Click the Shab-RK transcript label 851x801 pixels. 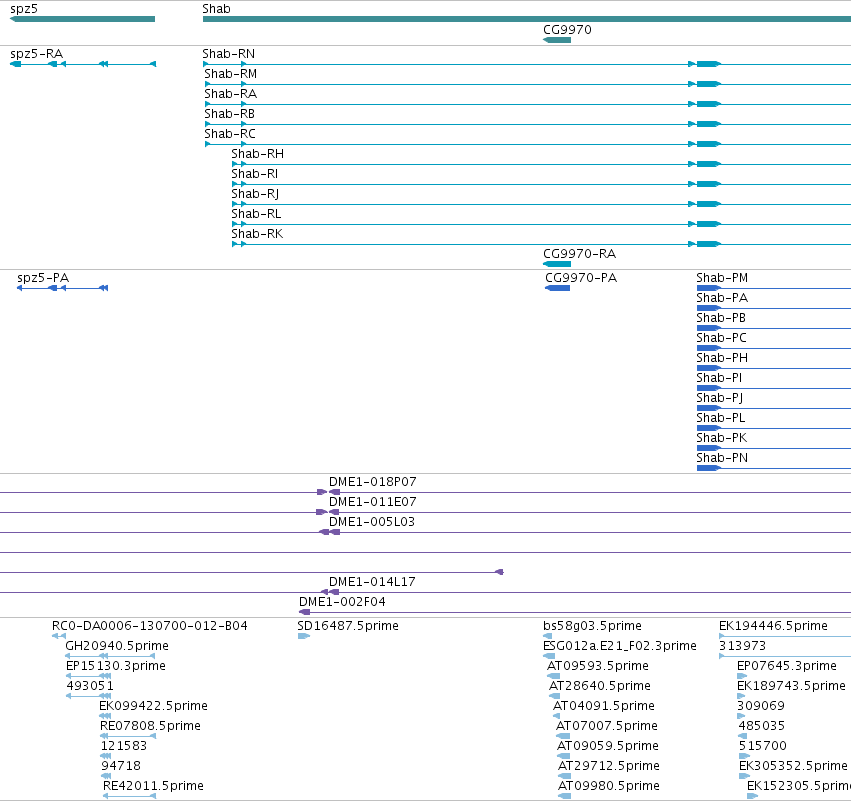[x=257, y=234]
